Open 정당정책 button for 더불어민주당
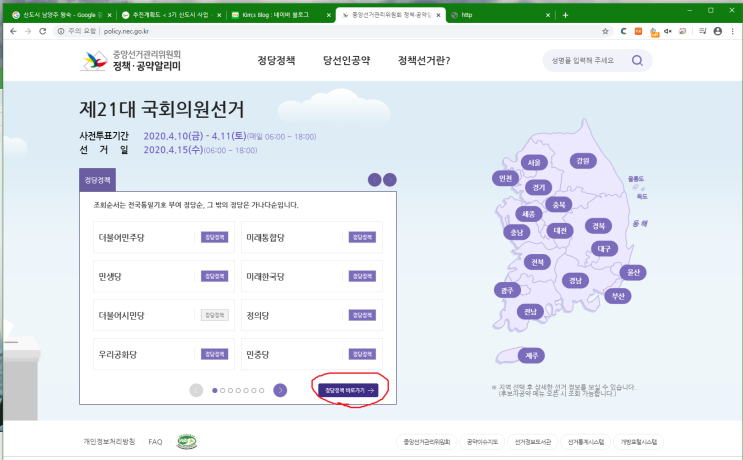 click(215, 237)
